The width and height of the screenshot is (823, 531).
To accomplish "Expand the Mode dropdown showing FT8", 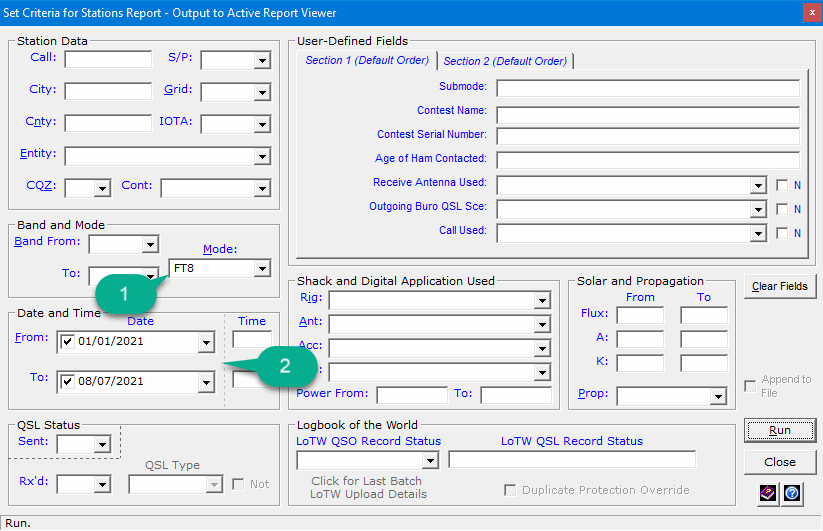I will 262,268.
